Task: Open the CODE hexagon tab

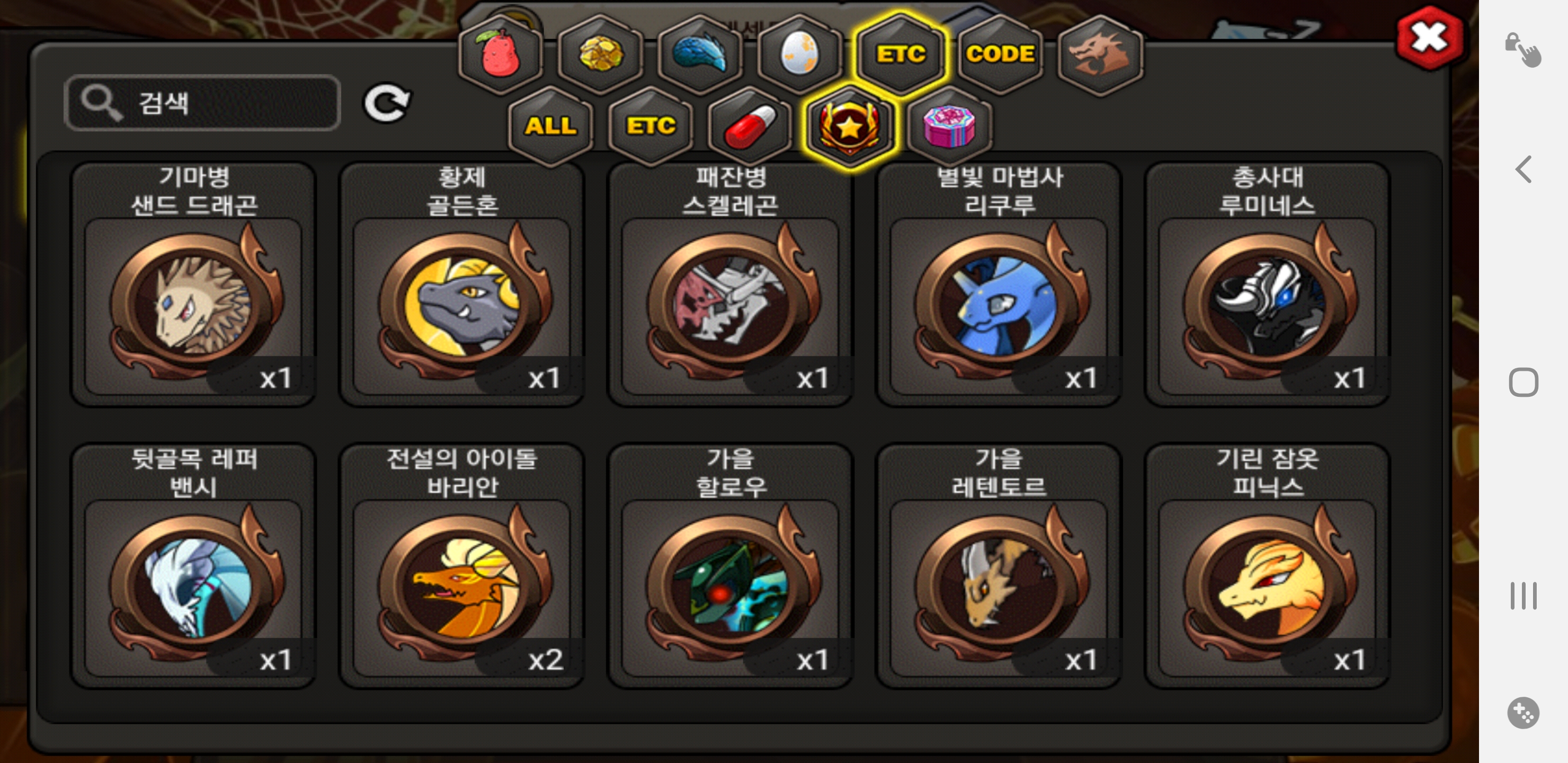Action: (x=1000, y=54)
